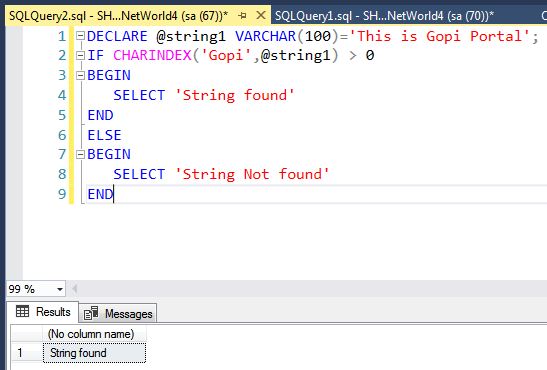Screen dimensions: 547x370
Task: Click the SELECT keyword on line 8
Action: click(139, 174)
